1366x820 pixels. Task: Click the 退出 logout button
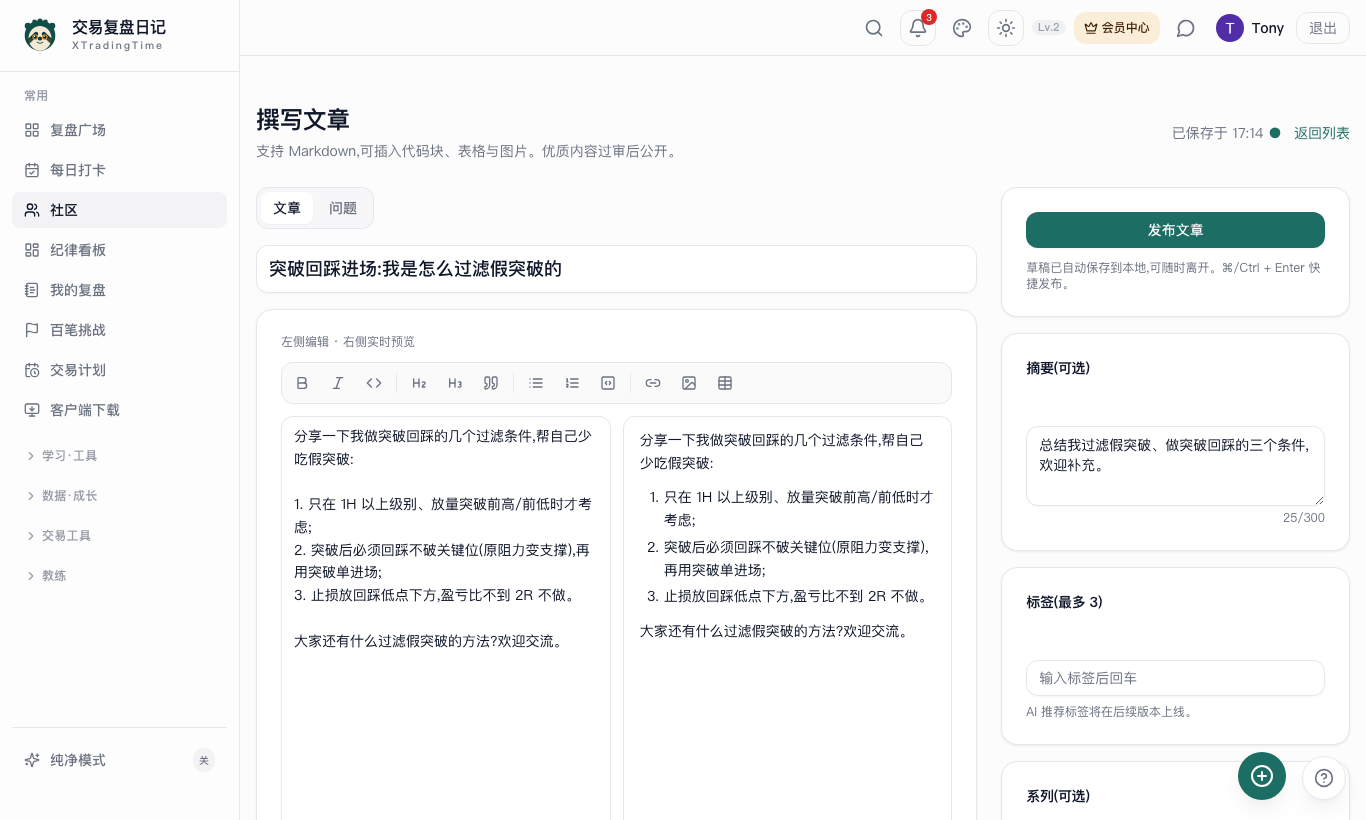1323,28
